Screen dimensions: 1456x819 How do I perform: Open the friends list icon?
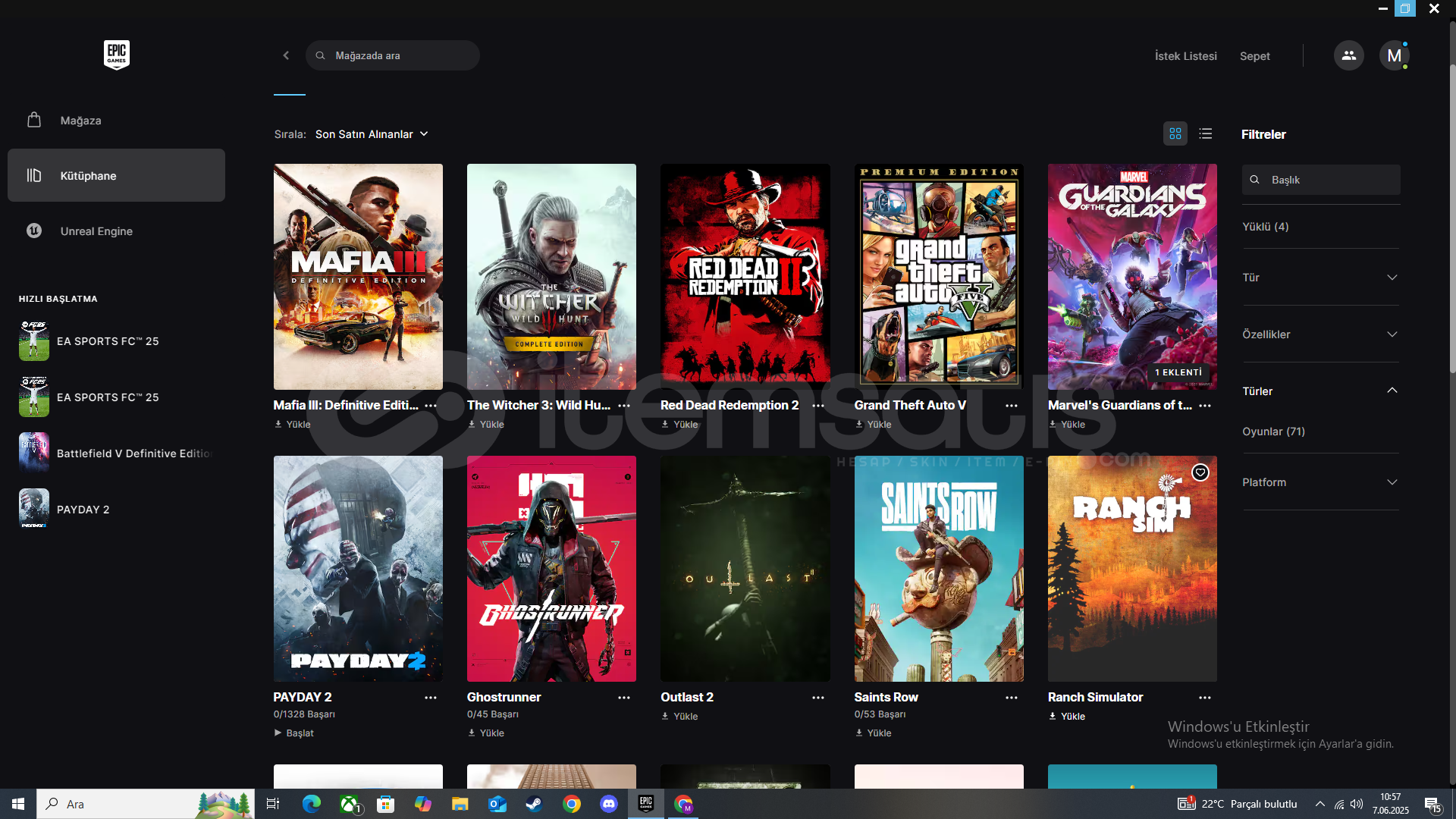tap(1348, 55)
